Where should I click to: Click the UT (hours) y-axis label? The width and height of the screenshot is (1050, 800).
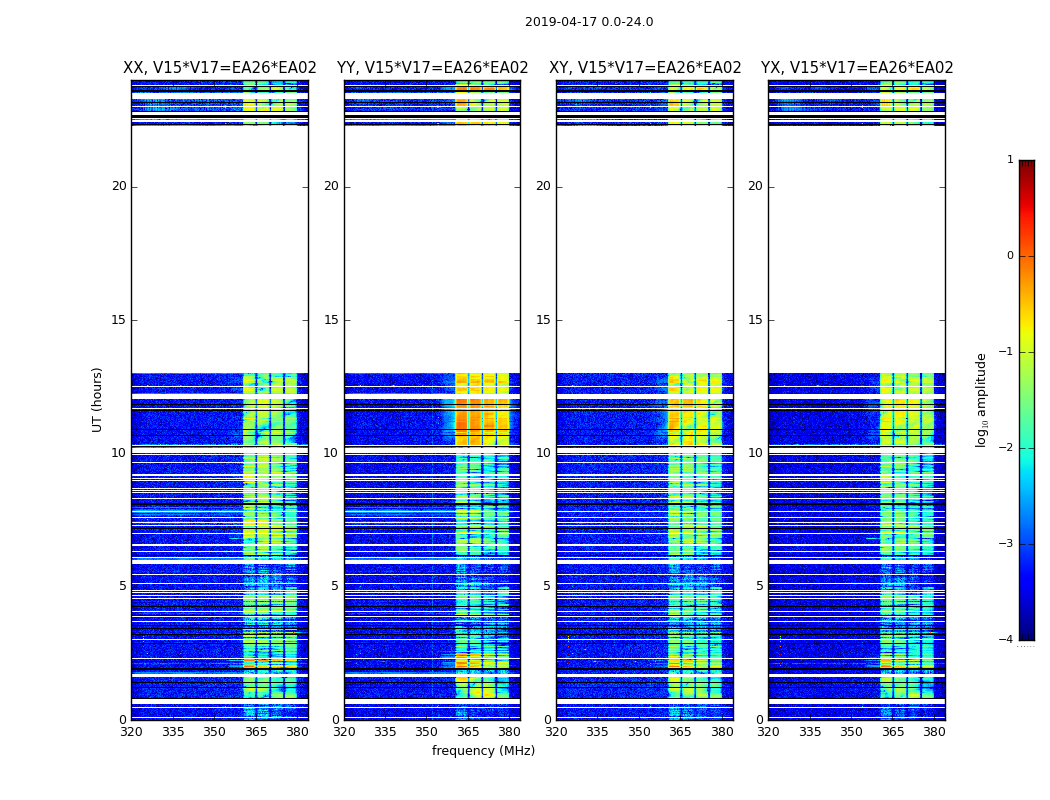click(97, 400)
